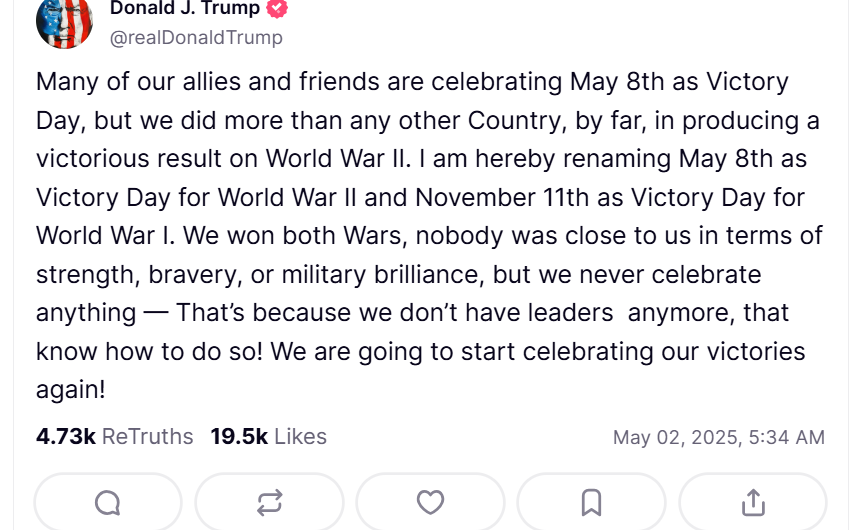Viewport: 863px width, 530px height.
Task: Click the Likes label
Action: [x=300, y=437]
